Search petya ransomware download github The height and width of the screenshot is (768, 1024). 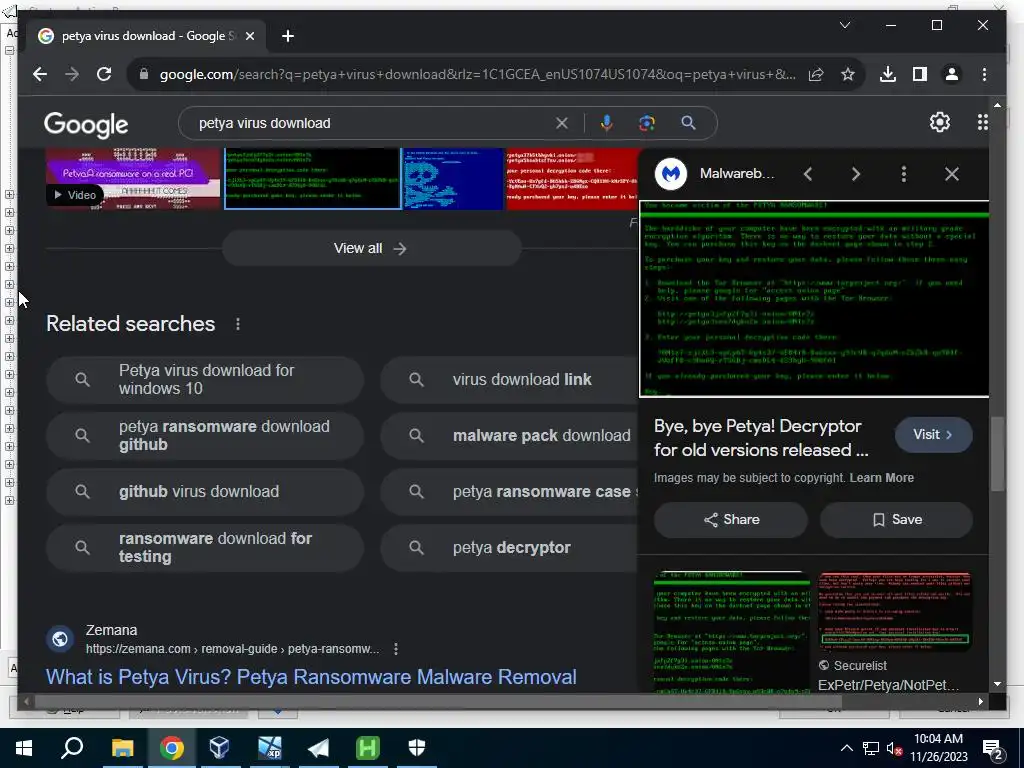(x=204, y=436)
